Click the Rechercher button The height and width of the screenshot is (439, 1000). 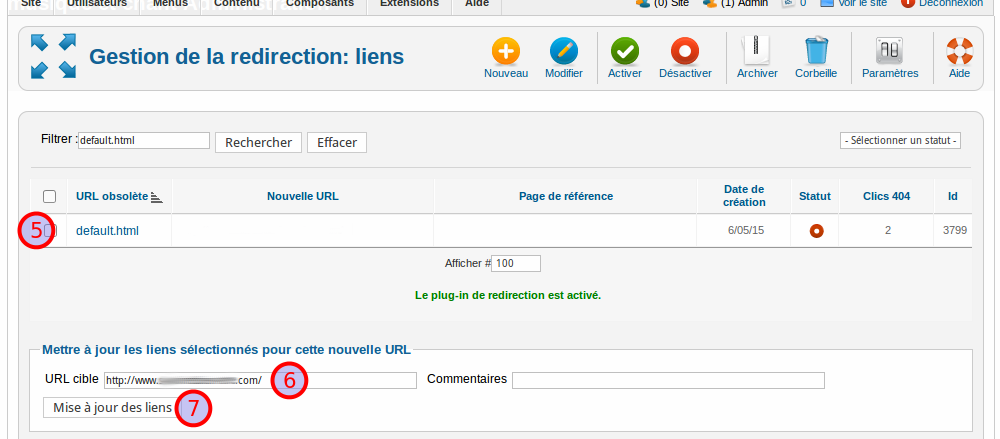(258, 142)
